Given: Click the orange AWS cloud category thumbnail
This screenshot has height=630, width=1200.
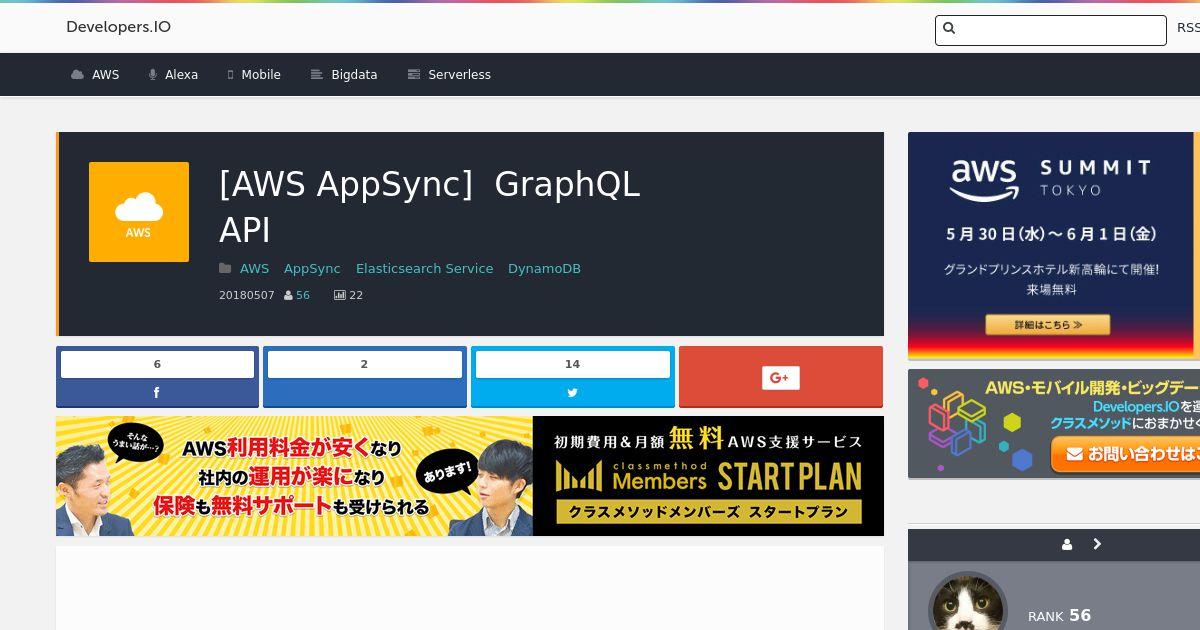Looking at the screenshot, I should pyautogui.click(x=139, y=212).
